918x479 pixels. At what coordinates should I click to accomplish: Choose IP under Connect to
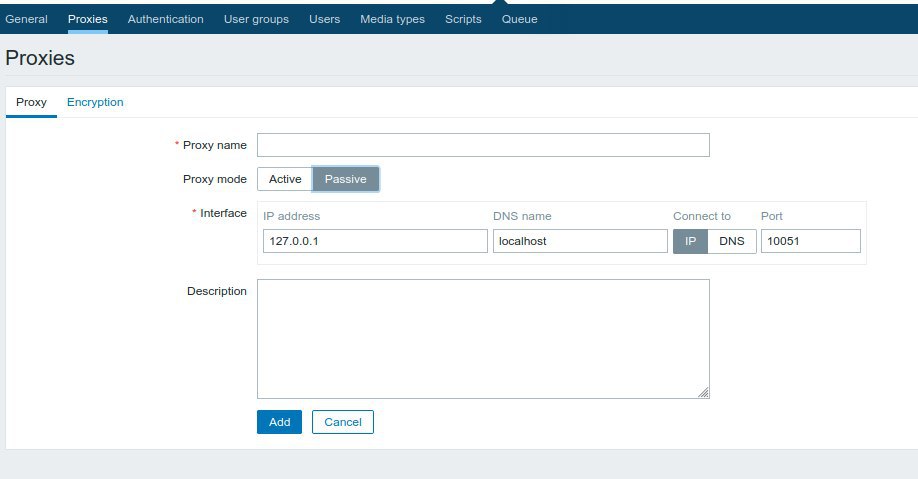690,241
